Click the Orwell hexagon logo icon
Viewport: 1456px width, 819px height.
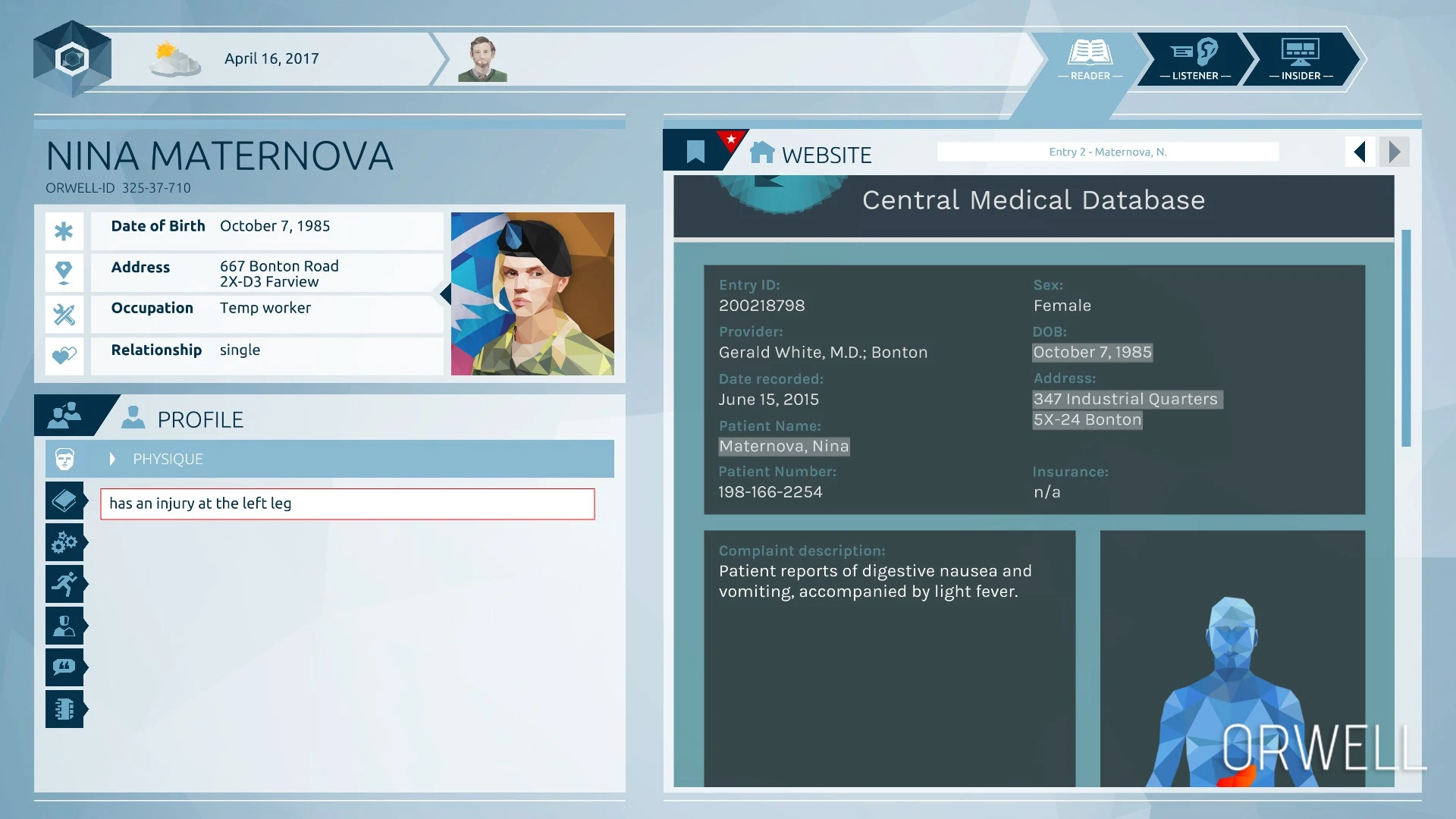72,58
